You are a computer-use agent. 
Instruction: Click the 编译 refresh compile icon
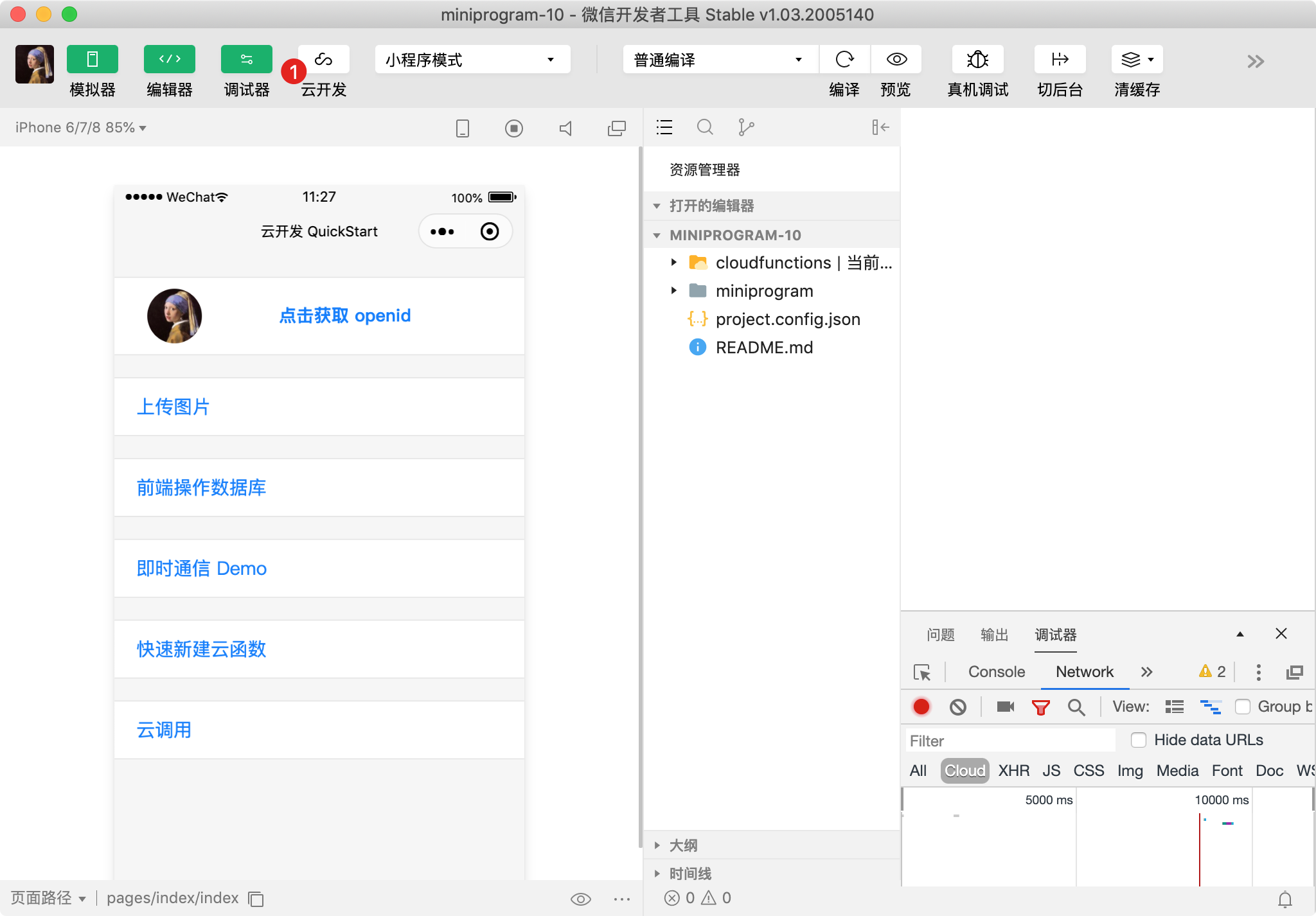[x=844, y=60]
